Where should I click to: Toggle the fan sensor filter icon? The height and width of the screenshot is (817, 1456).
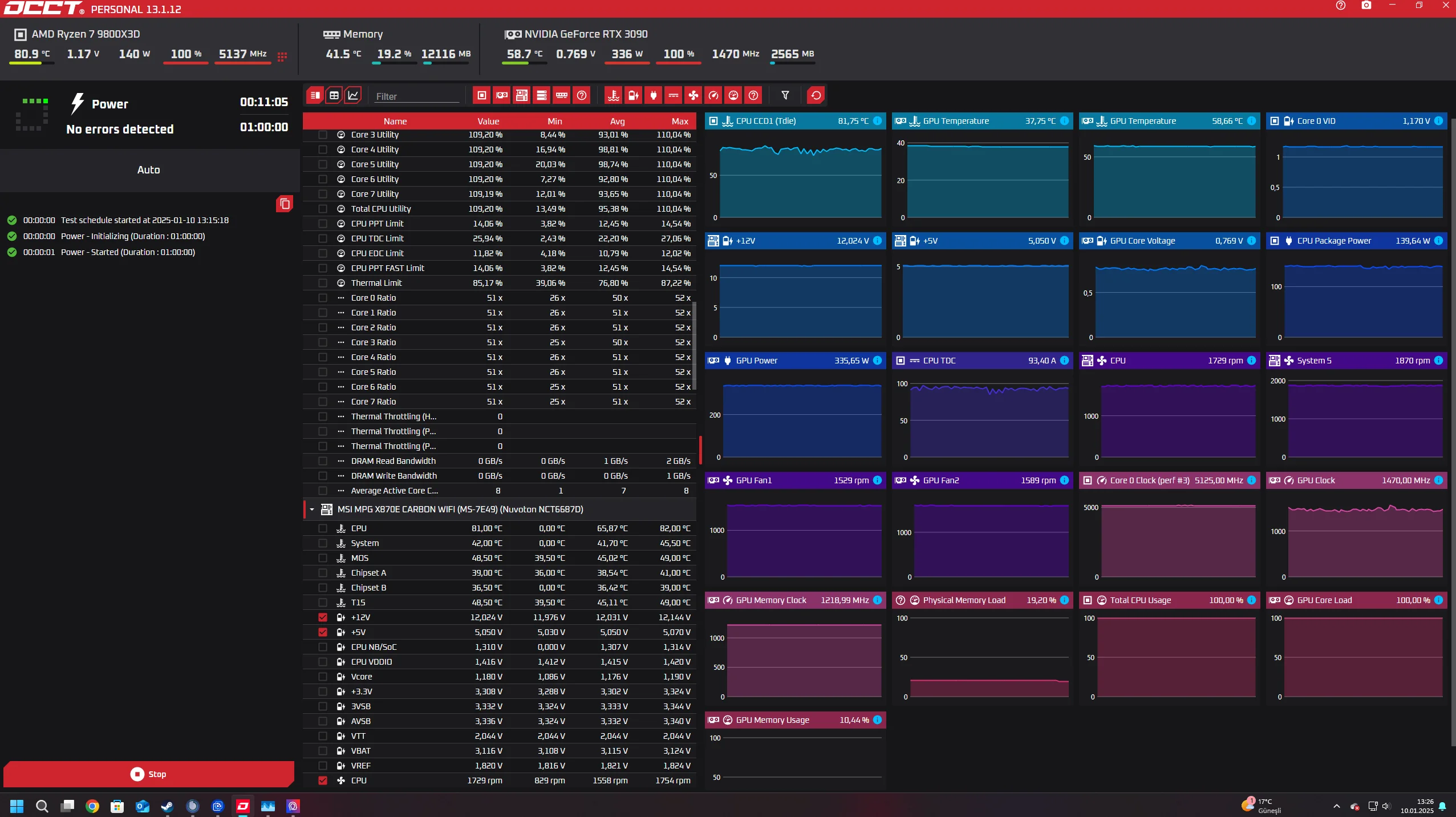pyautogui.click(x=693, y=96)
